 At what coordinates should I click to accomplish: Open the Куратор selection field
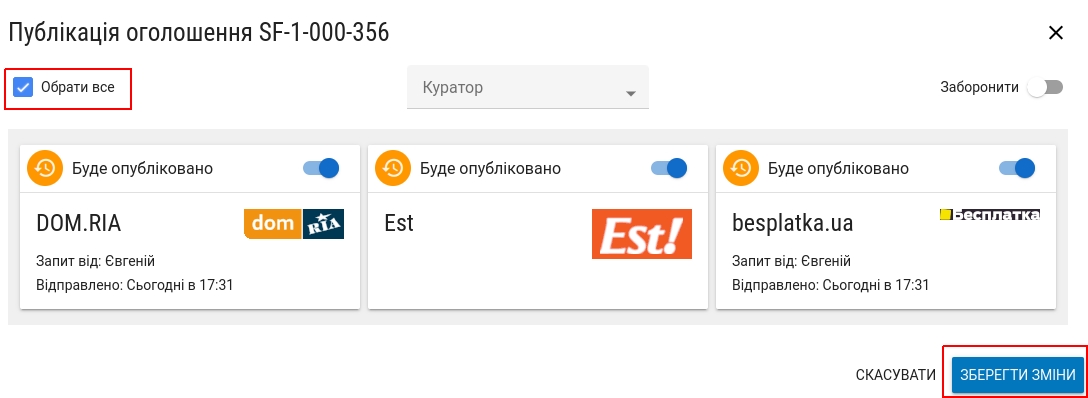click(x=528, y=87)
